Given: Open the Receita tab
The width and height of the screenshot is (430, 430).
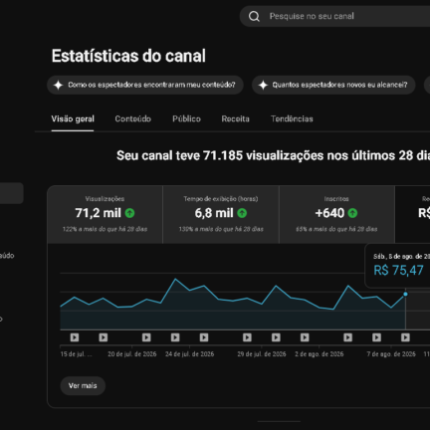Looking at the screenshot, I should click(x=235, y=119).
